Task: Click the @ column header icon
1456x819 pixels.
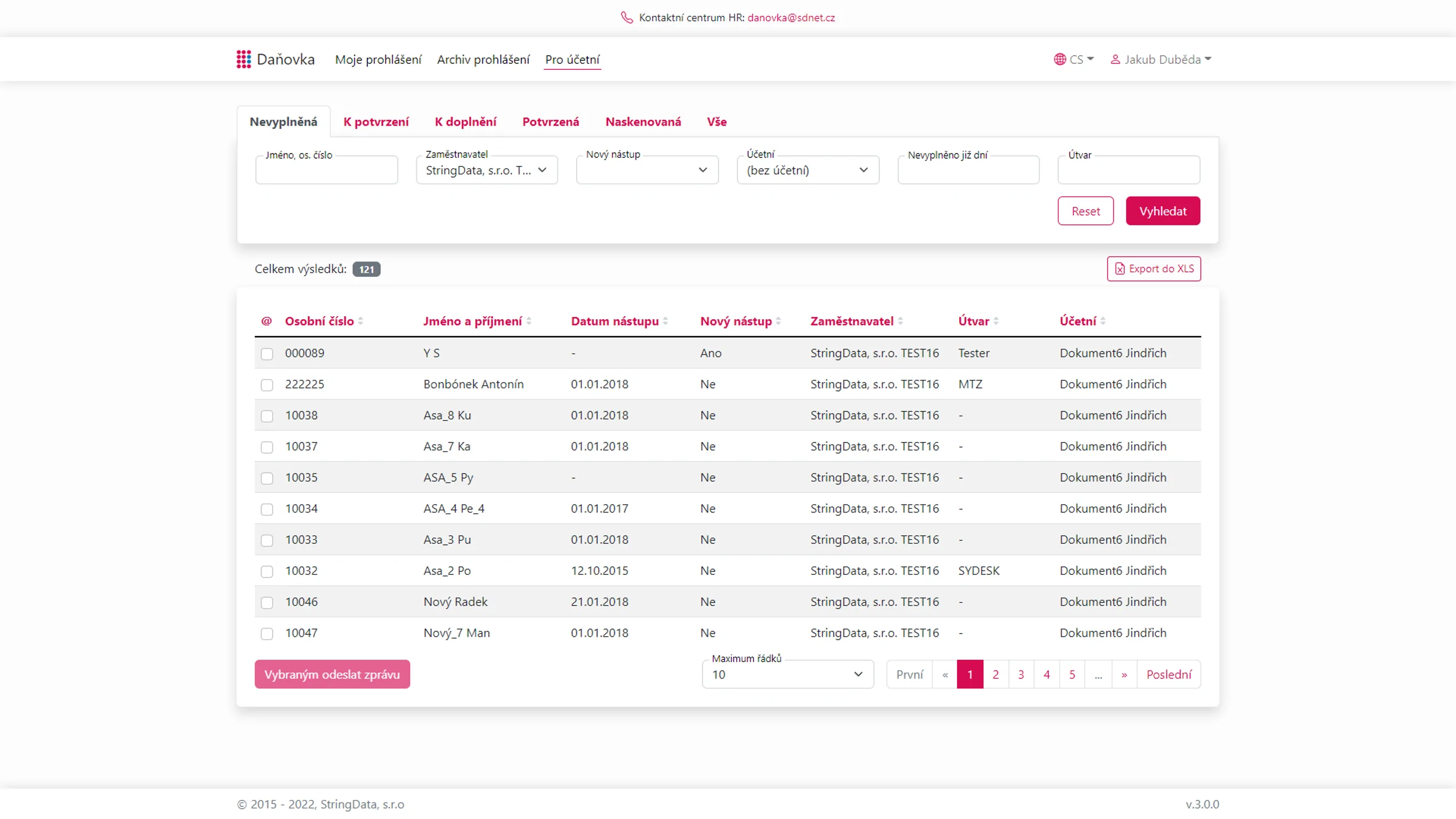Action: (266, 321)
